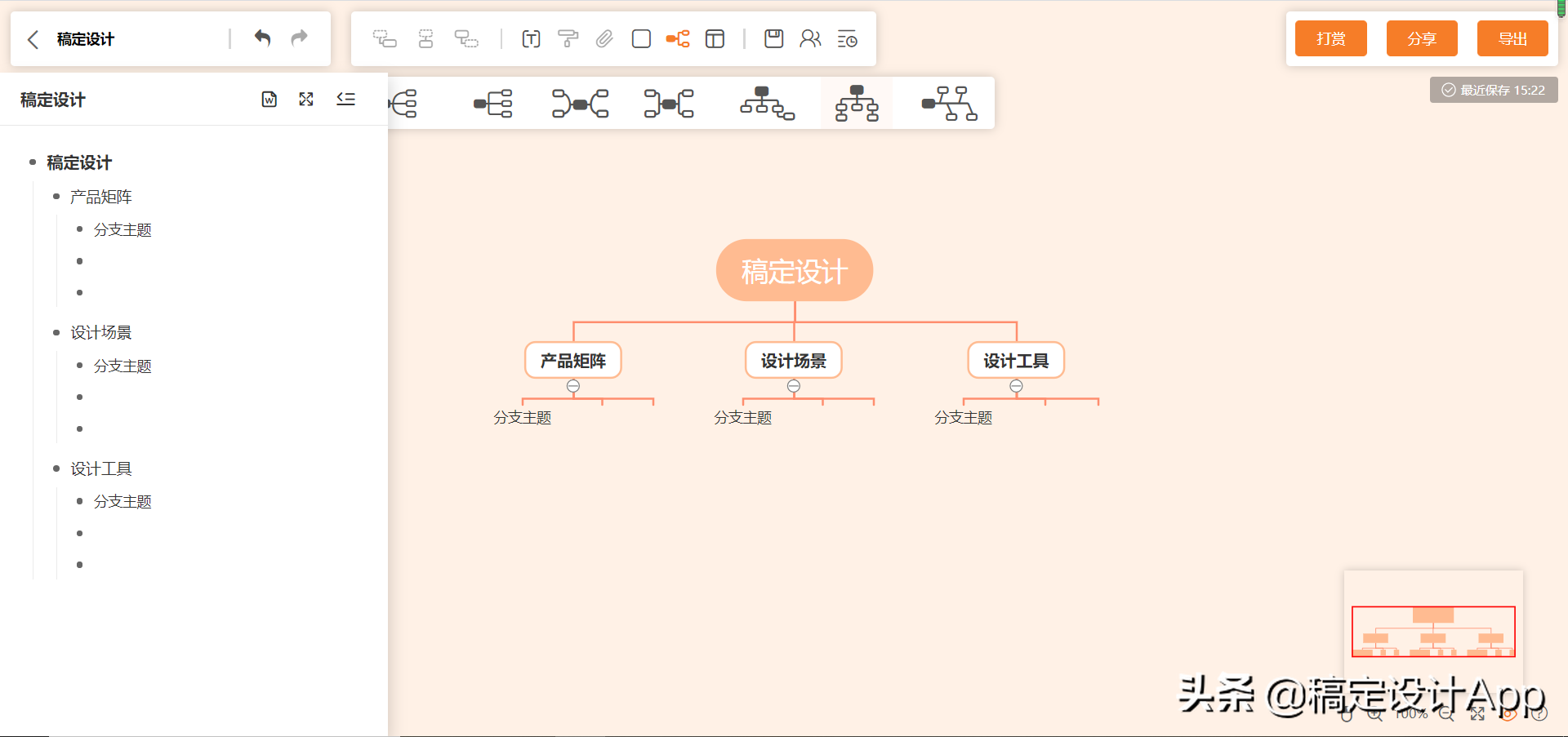Collapse the 产品矩阵 branch on canvas
The width and height of the screenshot is (1568, 737).
(573, 386)
